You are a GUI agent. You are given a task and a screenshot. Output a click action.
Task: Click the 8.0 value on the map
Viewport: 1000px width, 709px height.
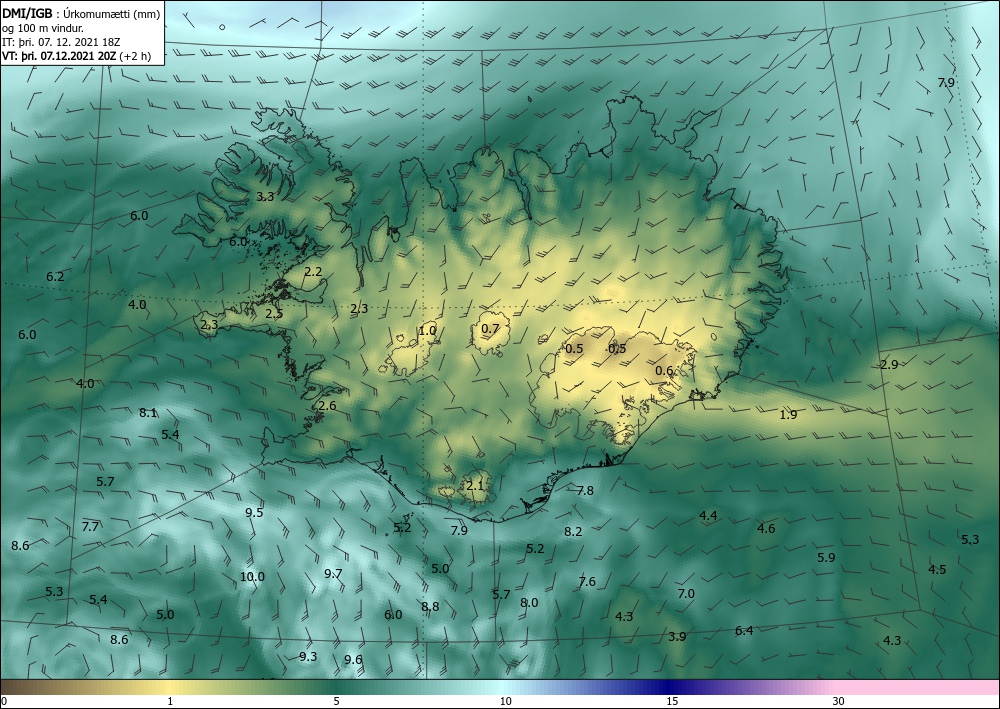click(x=529, y=603)
